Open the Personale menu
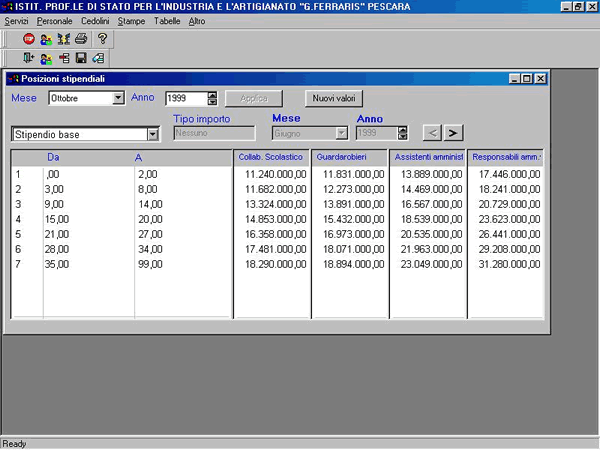 point(54,21)
